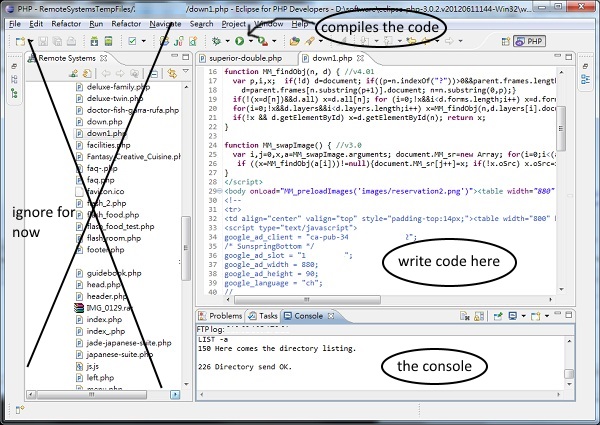This screenshot has width=600, height=425.
Task: Switch to the PHP perspective button
Action: pos(529,41)
